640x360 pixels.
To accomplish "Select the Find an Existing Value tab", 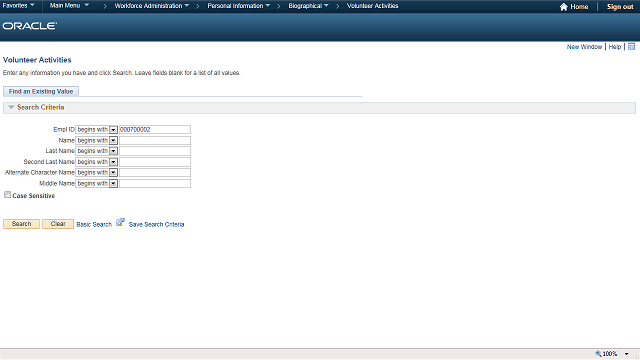I will pos(41,91).
